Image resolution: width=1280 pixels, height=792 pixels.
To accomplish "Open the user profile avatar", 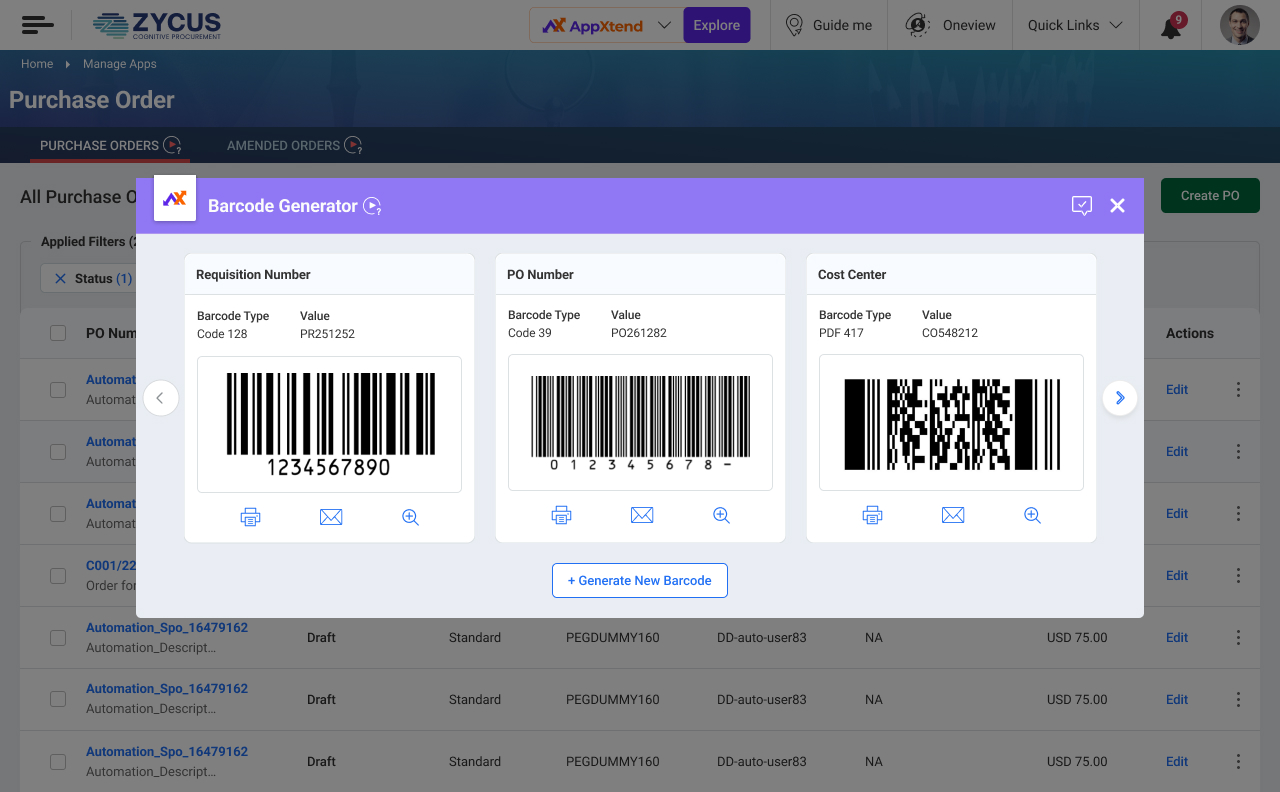I will [1240, 25].
